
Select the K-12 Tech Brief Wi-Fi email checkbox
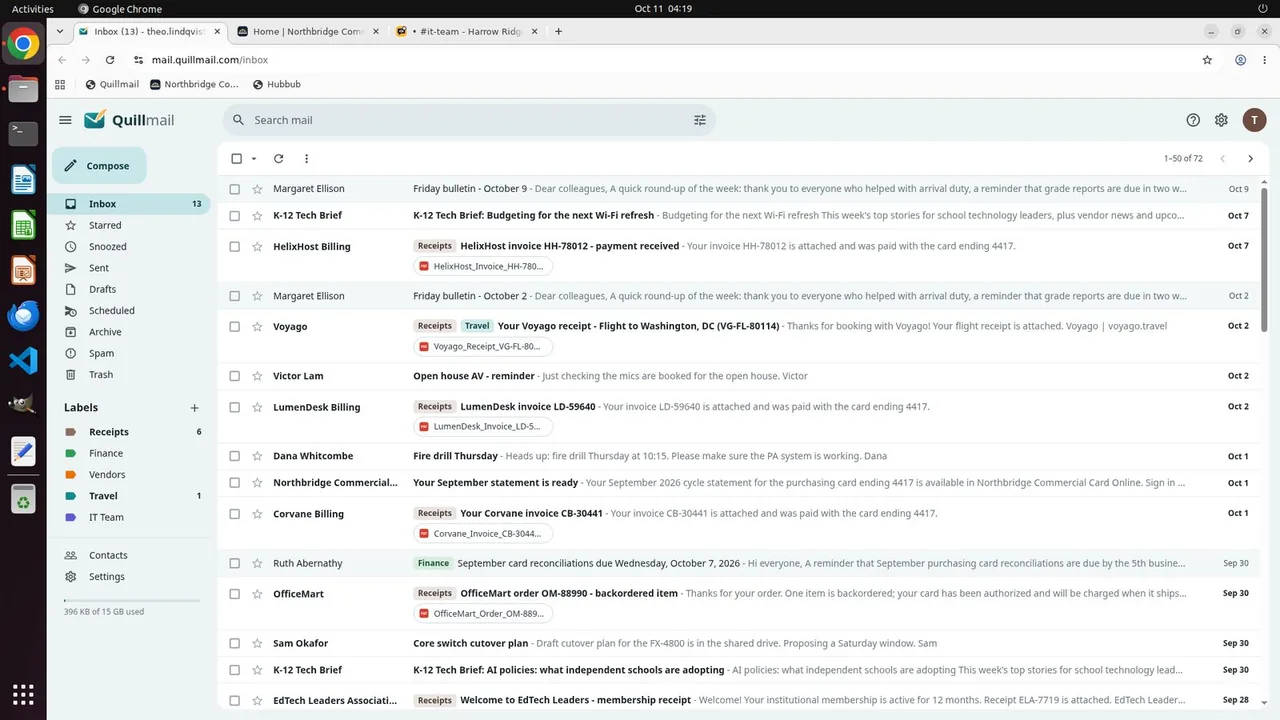(x=235, y=216)
